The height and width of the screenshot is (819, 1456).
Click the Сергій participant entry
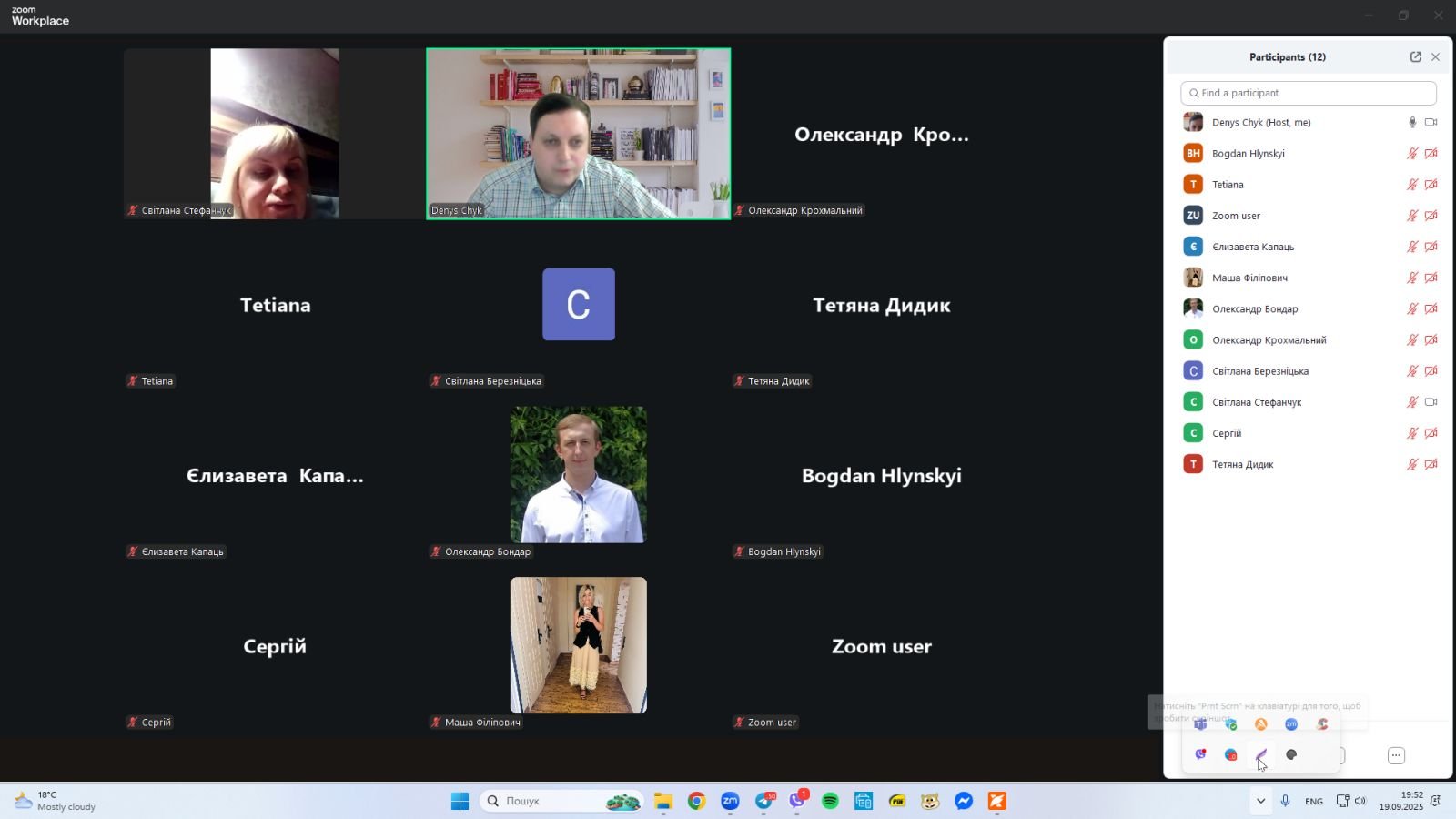(x=1227, y=434)
